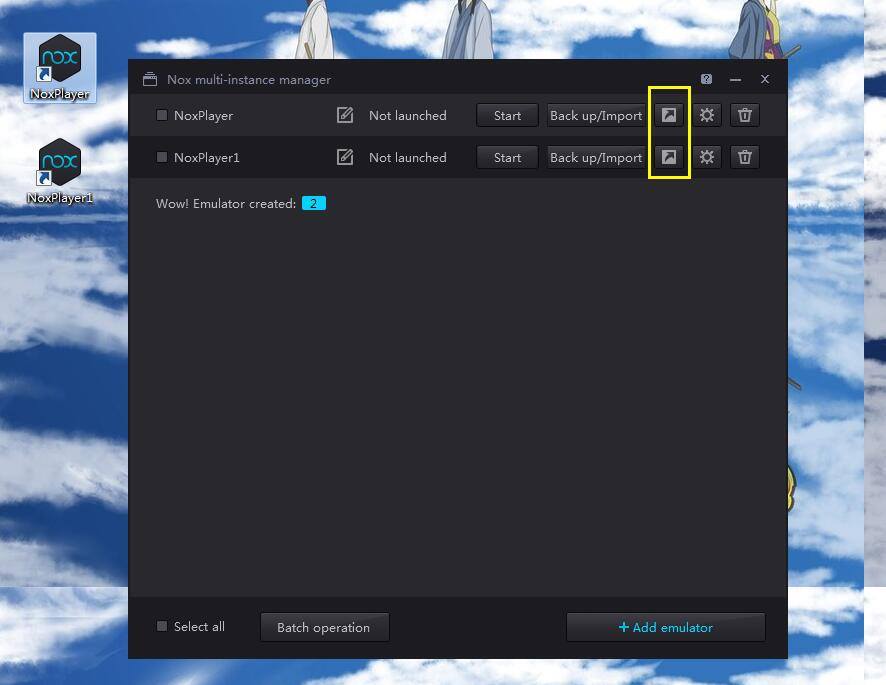Click the 'Wow! Emulator created:' label
Screen dimensions: 886x685
226,203
